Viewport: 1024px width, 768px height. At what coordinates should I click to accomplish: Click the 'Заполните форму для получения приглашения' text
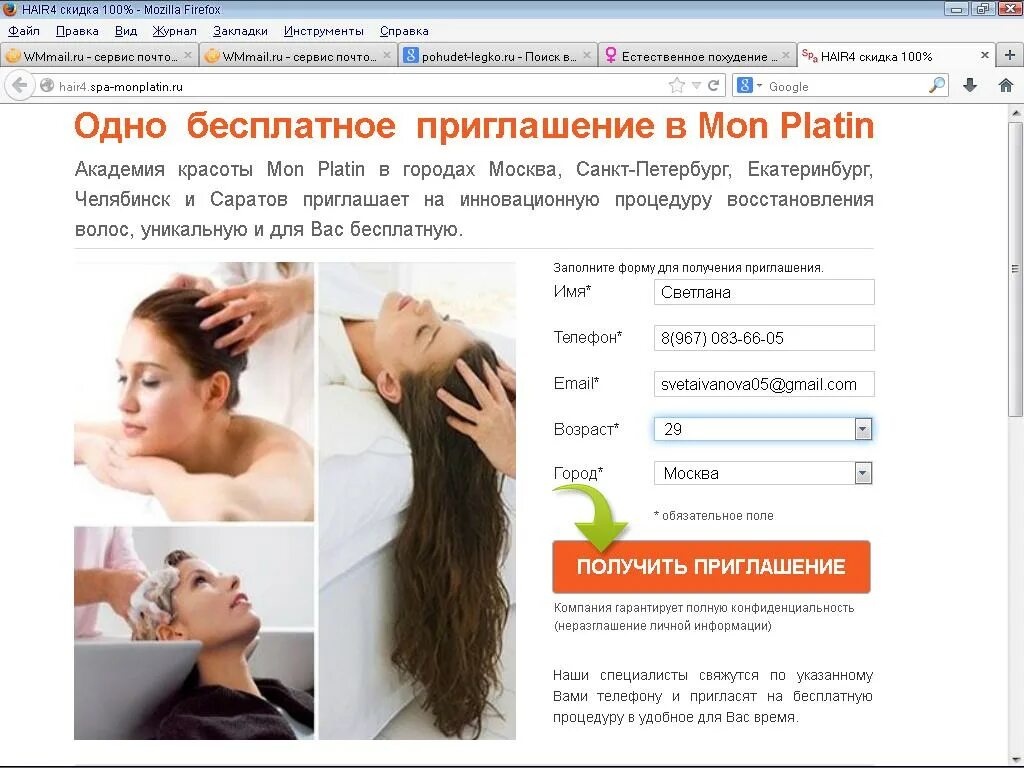click(x=688, y=268)
